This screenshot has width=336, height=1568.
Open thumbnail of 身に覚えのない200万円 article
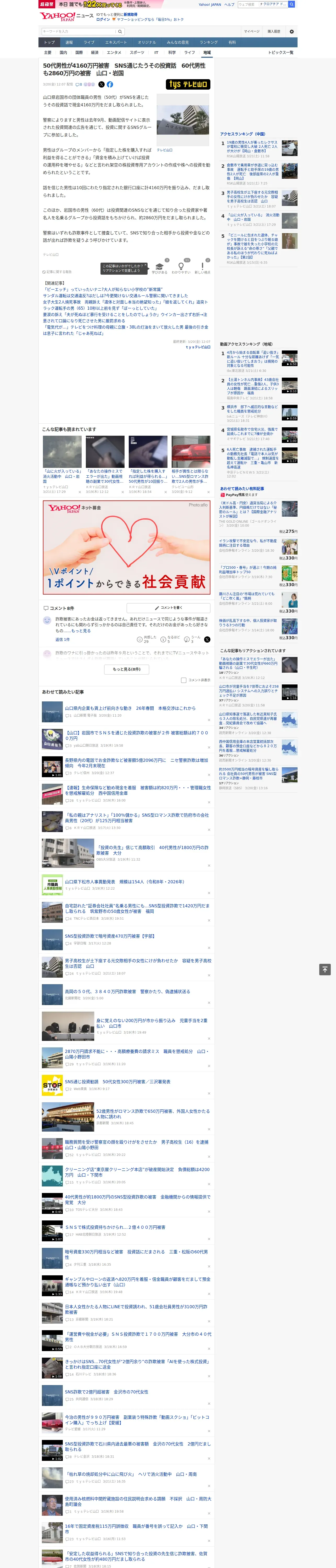pyautogui.click(x=68, y=1026)
